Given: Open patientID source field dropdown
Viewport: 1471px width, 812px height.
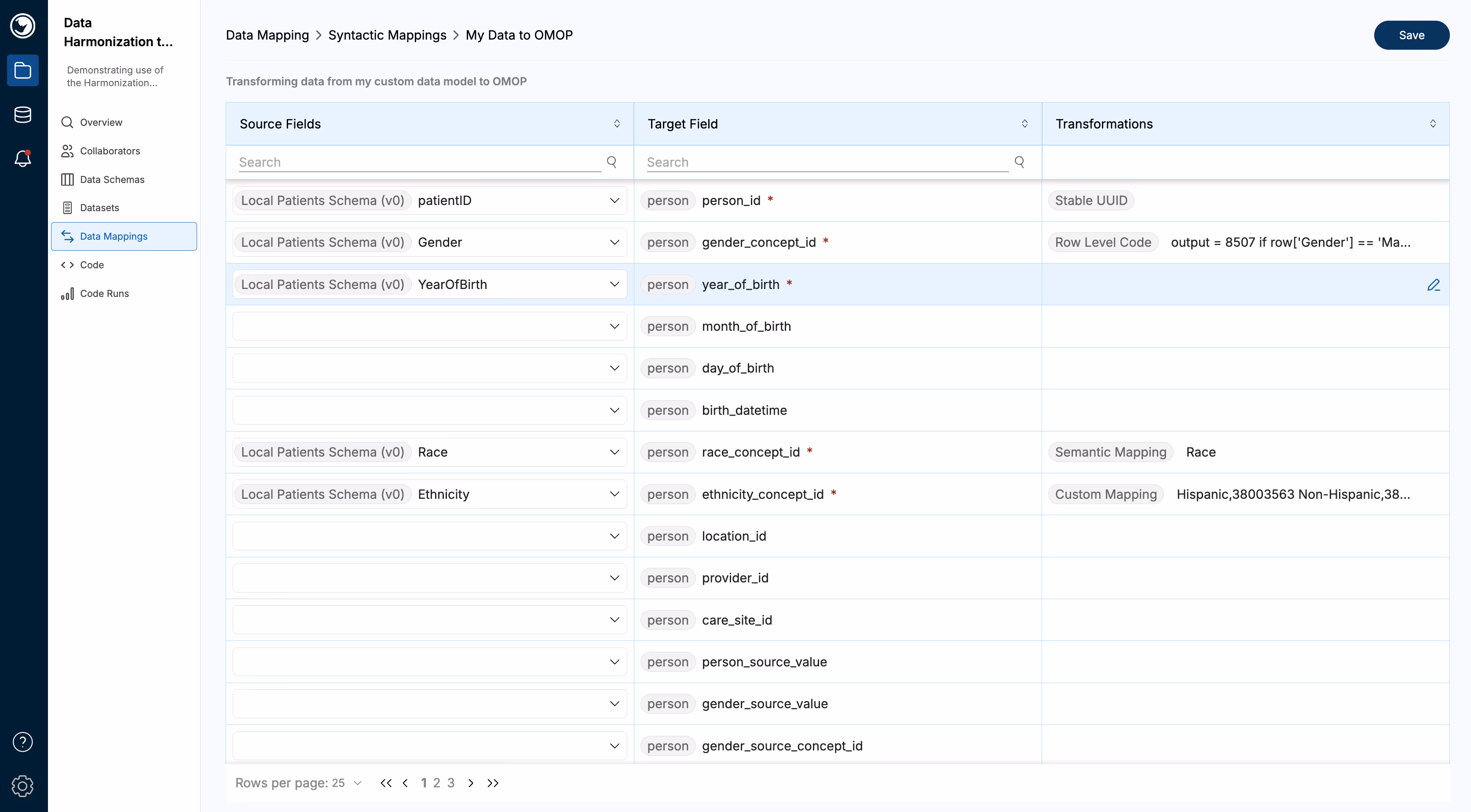Looking at the screenshot, I should (429, 201).
